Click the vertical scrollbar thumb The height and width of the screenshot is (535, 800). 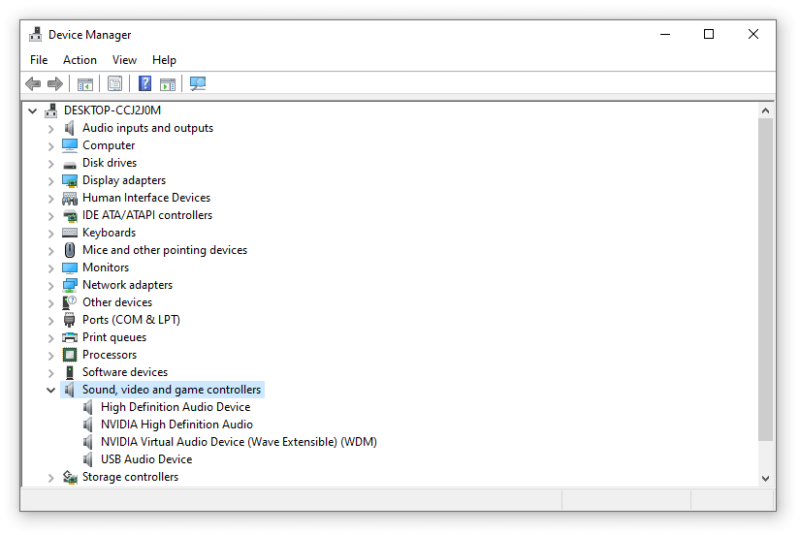pyautogui.click(x=765, y=279)
